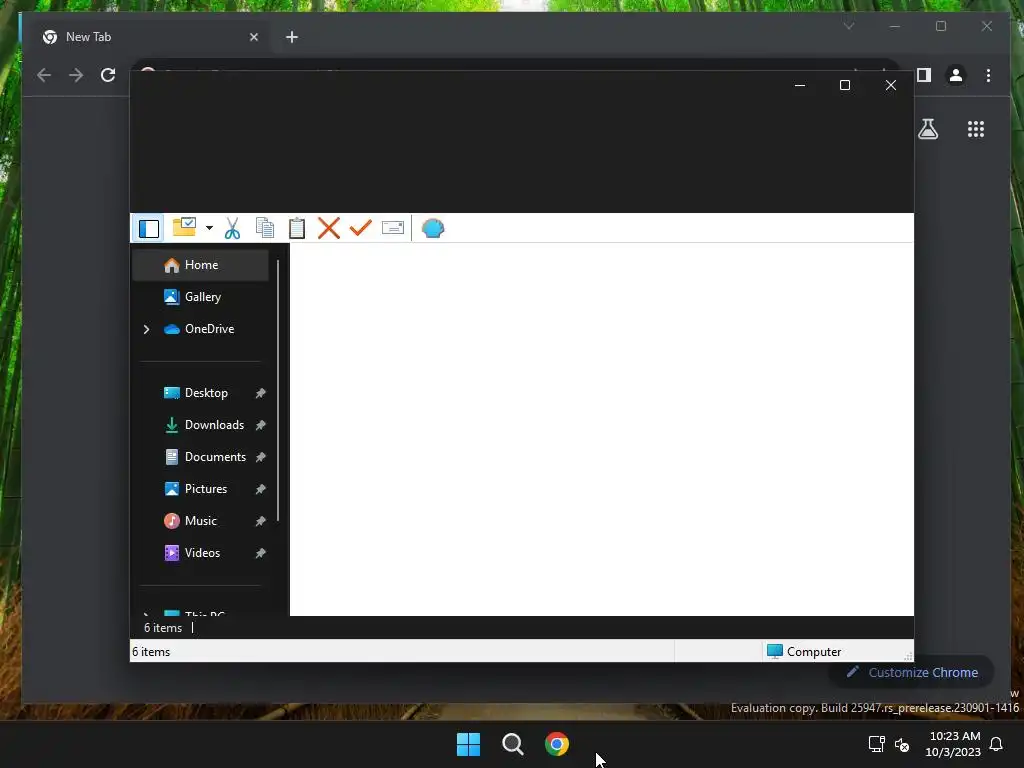The image size is (1024, 768).
Task: Expand the OneDrive tree chevron
Action: tap(146, 330)
